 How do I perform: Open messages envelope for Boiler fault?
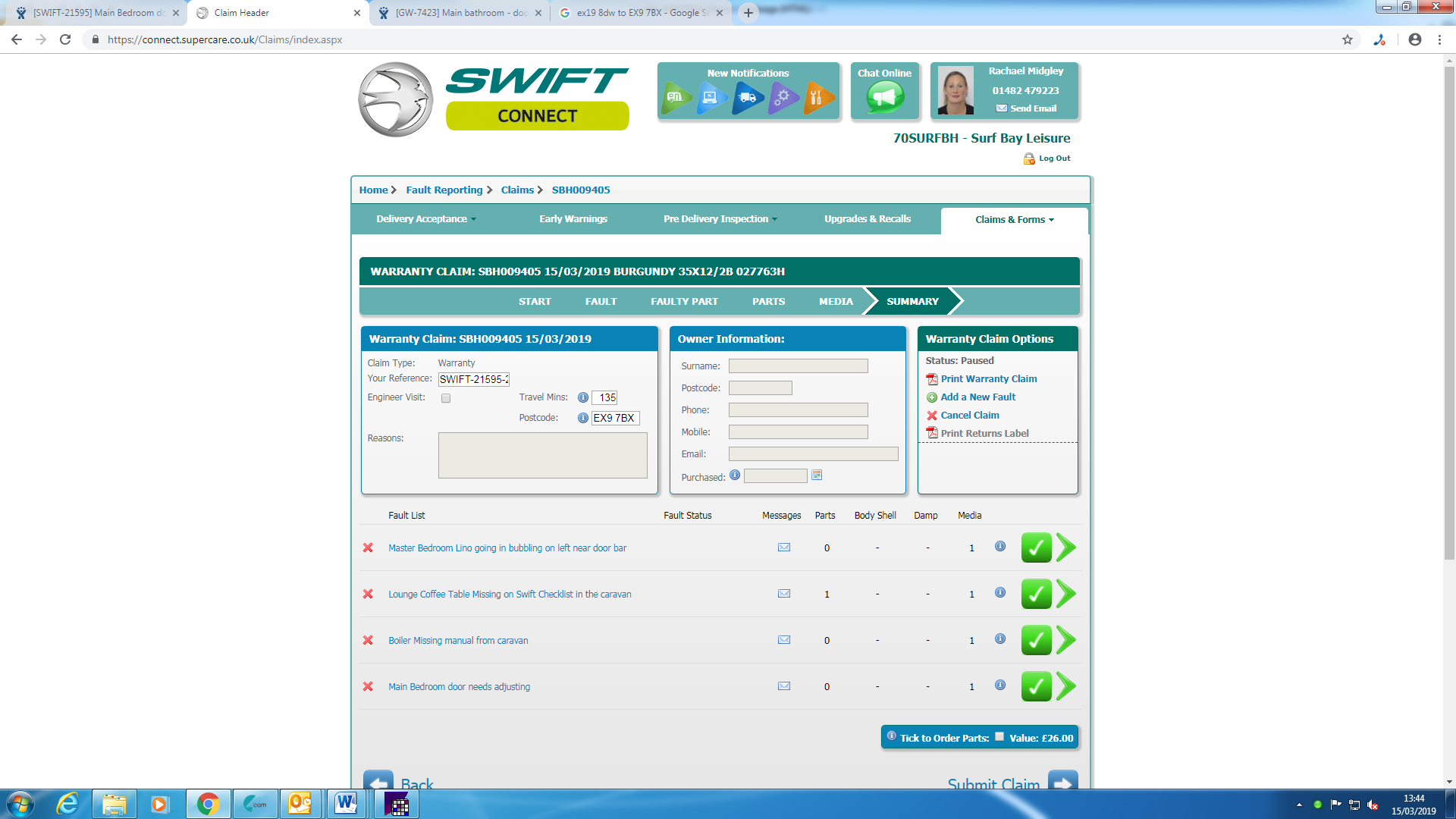click(x=784, y=640)
